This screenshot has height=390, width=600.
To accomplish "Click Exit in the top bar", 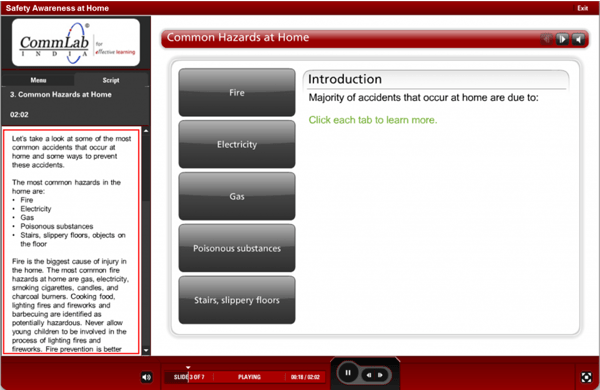I will 582,8.
